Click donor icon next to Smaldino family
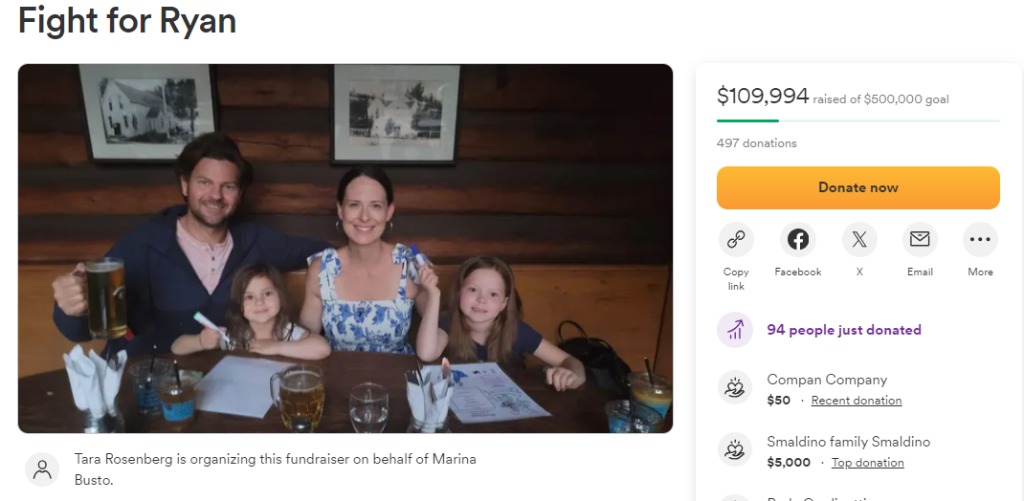Screen dimensions: 1024x501 coord(735,450)
